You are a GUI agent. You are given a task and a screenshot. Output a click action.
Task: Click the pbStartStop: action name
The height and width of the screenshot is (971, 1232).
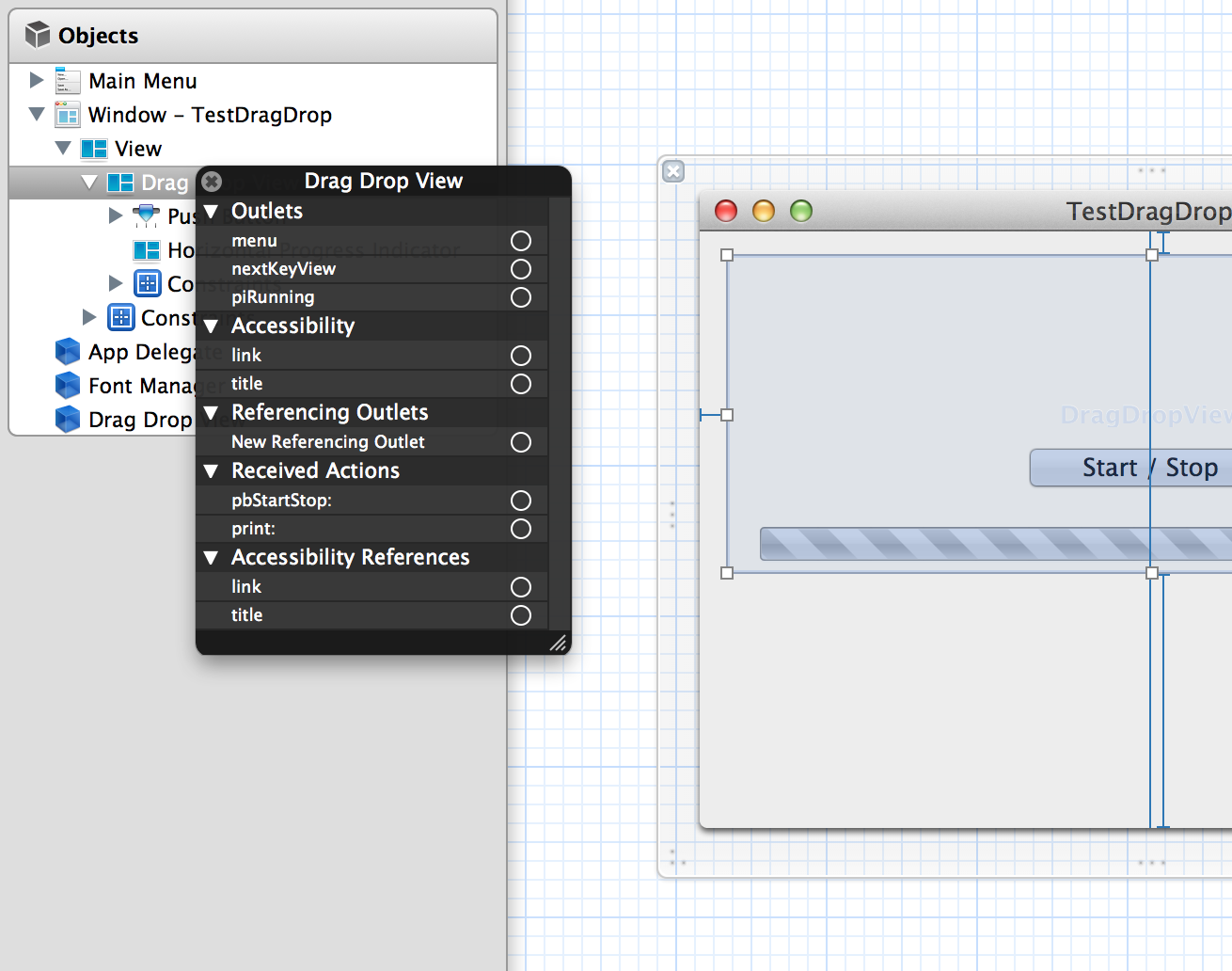(x=281, y=501)
